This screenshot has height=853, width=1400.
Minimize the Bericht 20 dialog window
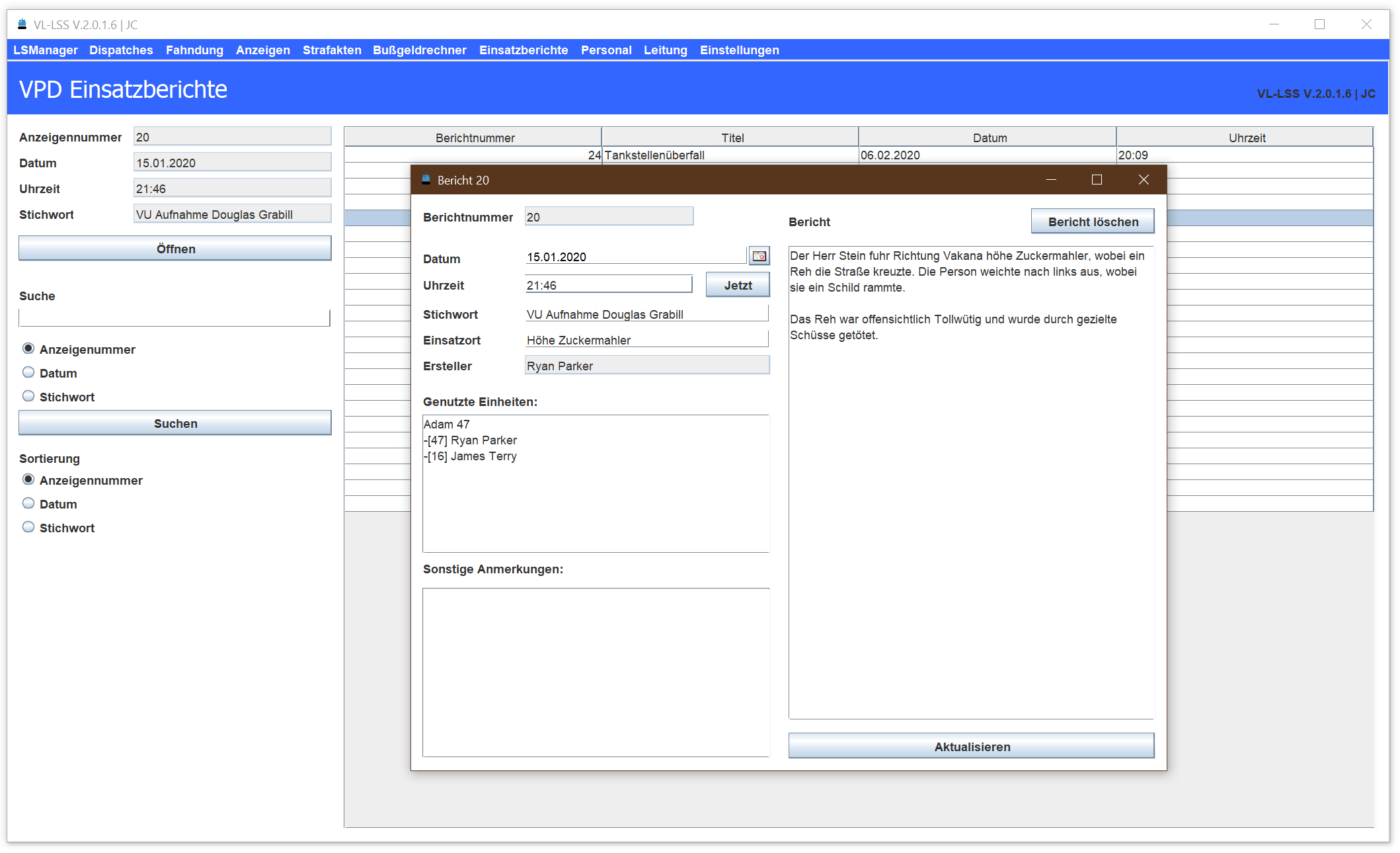pos(1051,180)
